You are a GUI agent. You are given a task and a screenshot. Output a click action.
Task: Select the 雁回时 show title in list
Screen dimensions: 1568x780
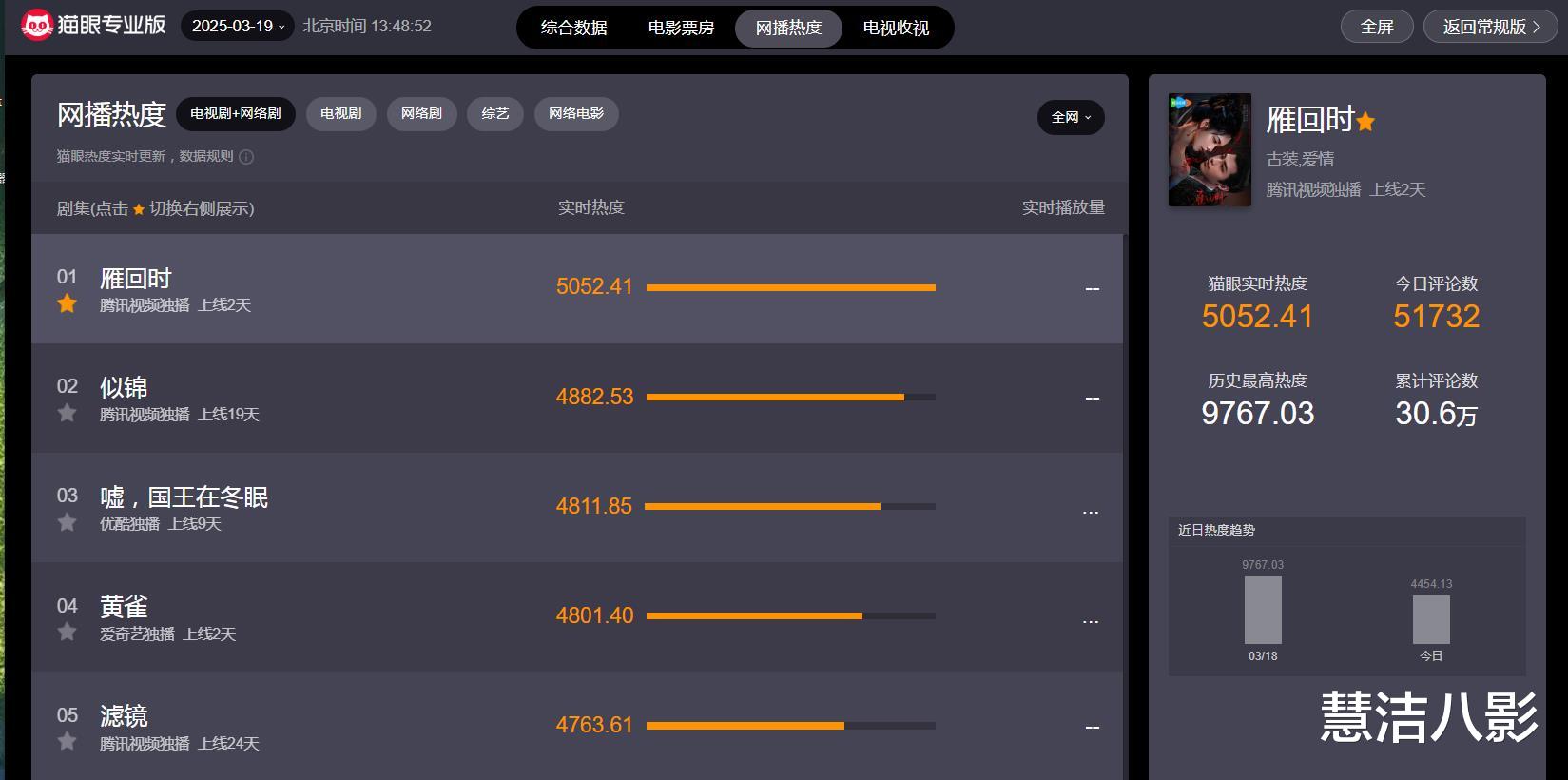tap(136, 279)
